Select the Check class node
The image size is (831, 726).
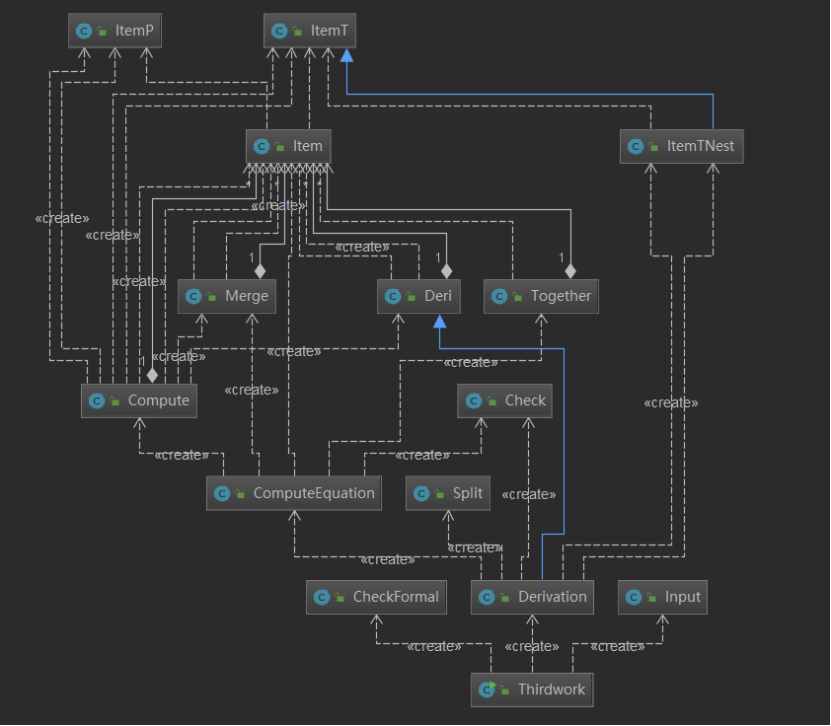point(505,401)
